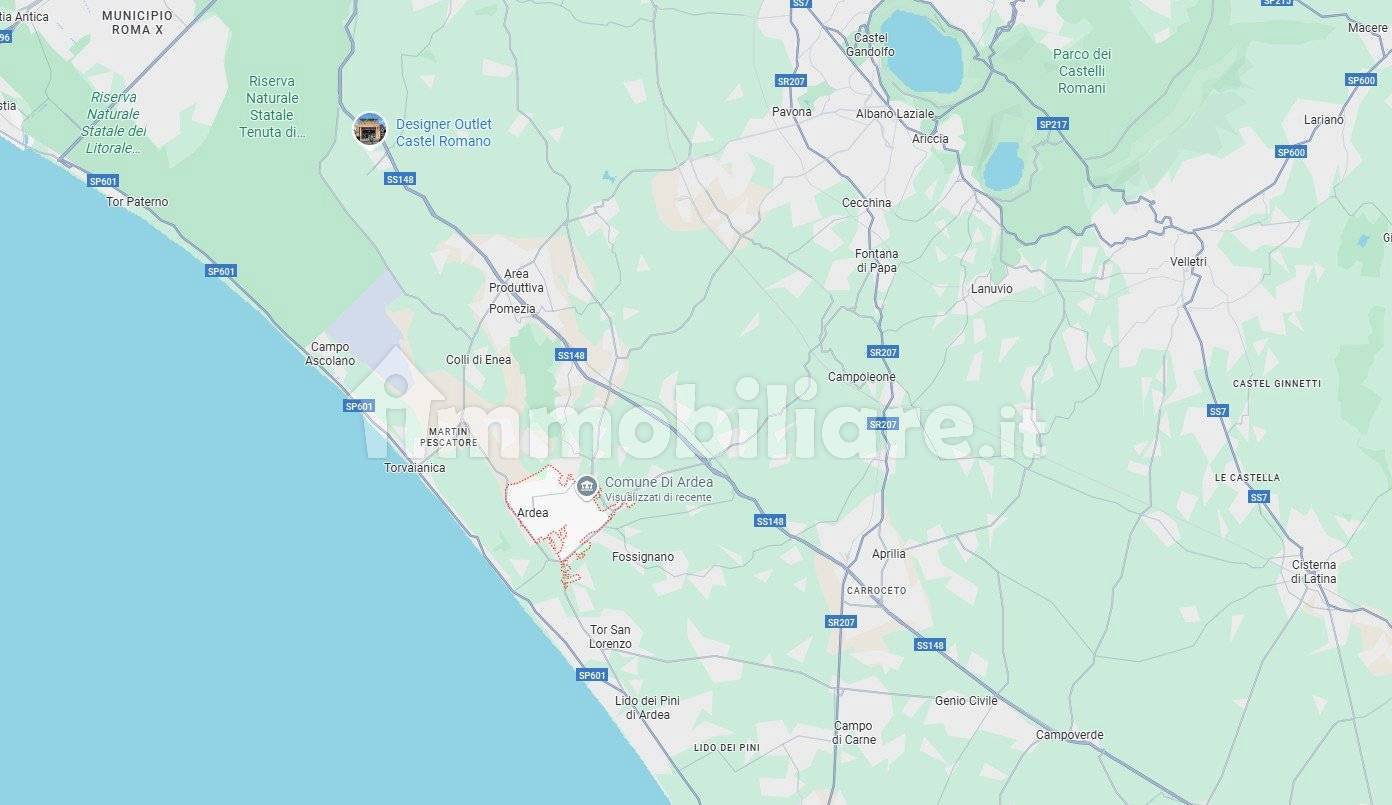
Task: Select the Cisterna di Latina label
Action: [x=1314, y=572]
